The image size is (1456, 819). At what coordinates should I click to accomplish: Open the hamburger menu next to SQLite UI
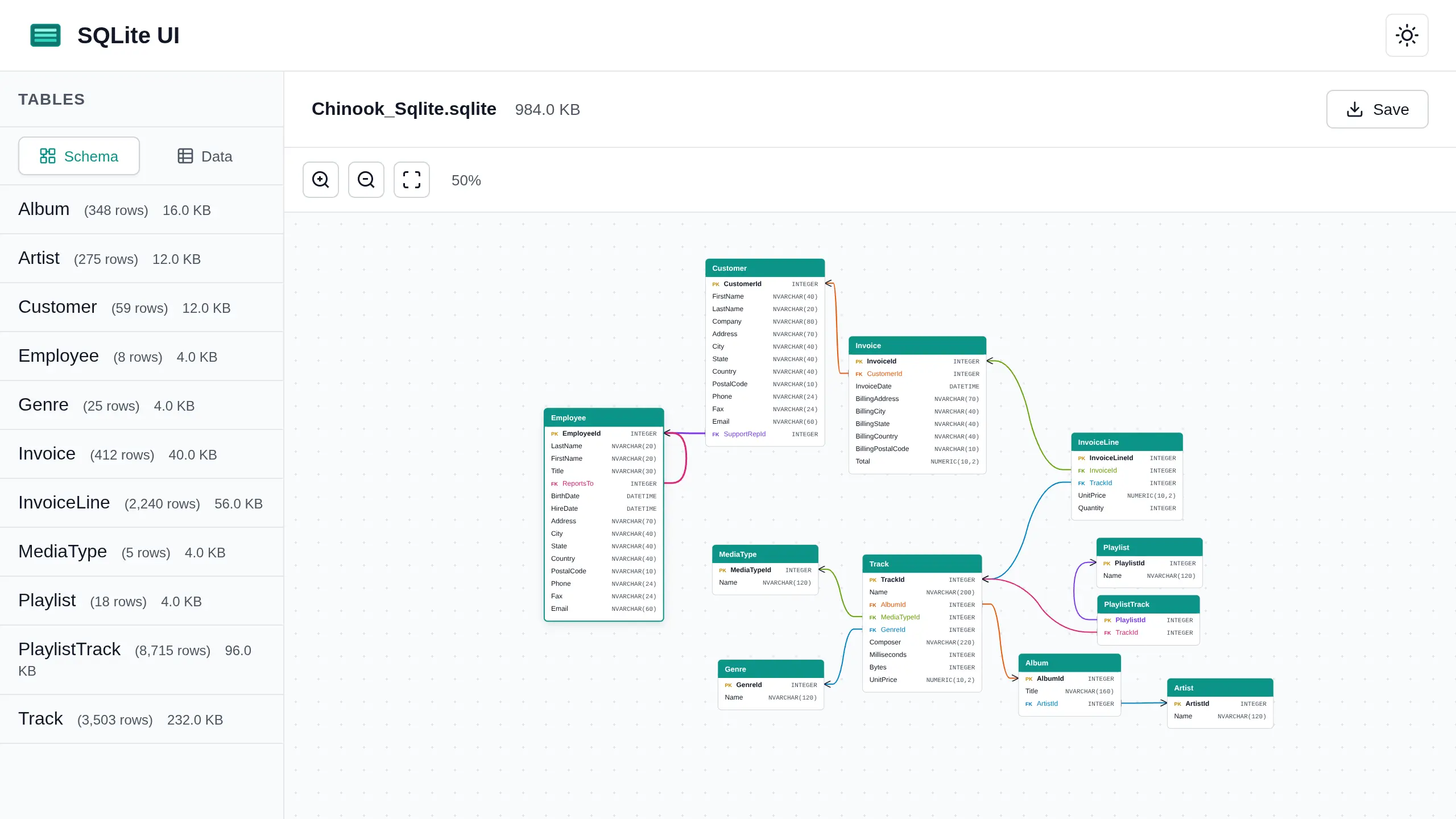(45, 35)
